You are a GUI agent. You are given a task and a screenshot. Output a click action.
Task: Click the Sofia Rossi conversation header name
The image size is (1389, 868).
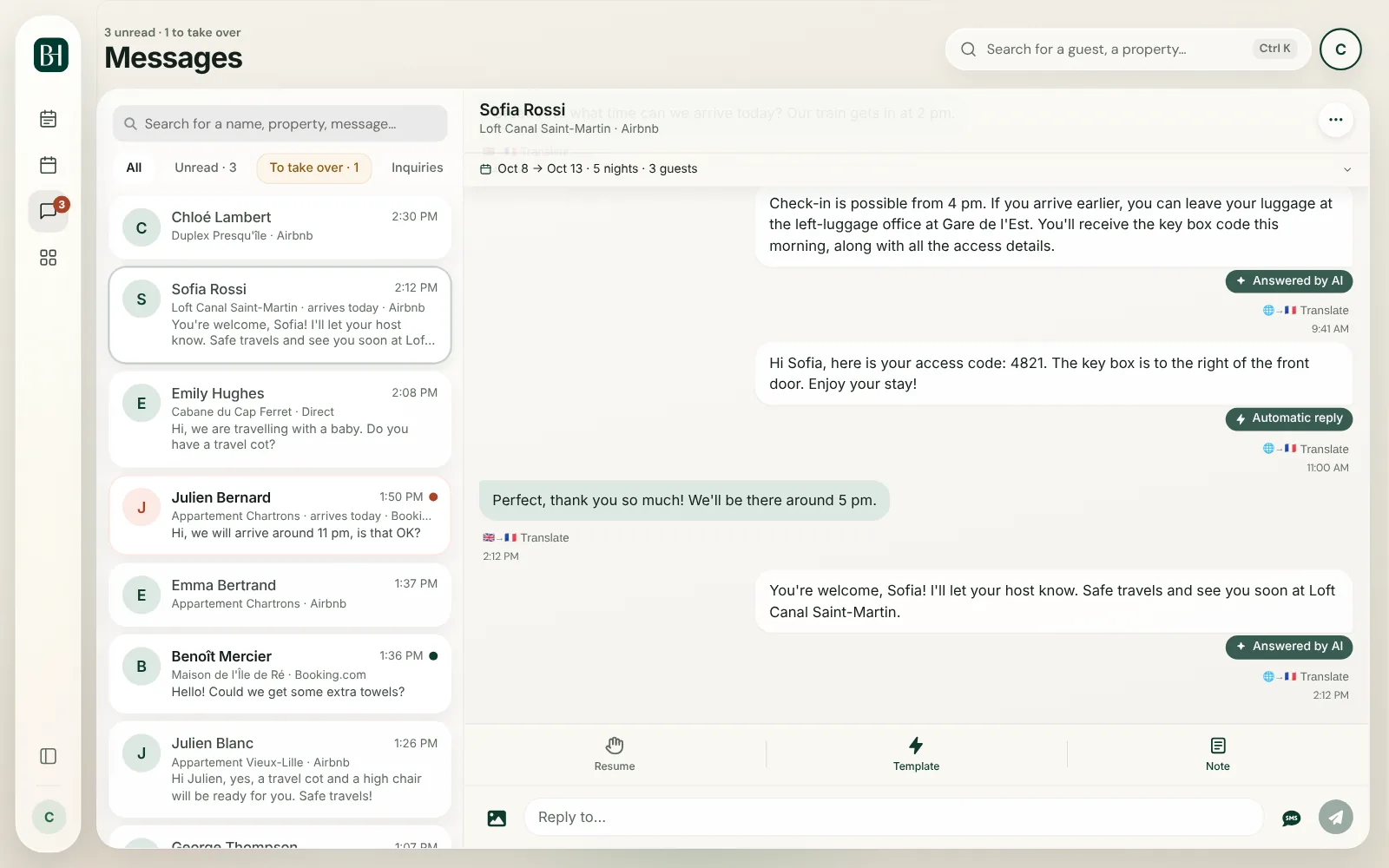[x=523, y=110]
